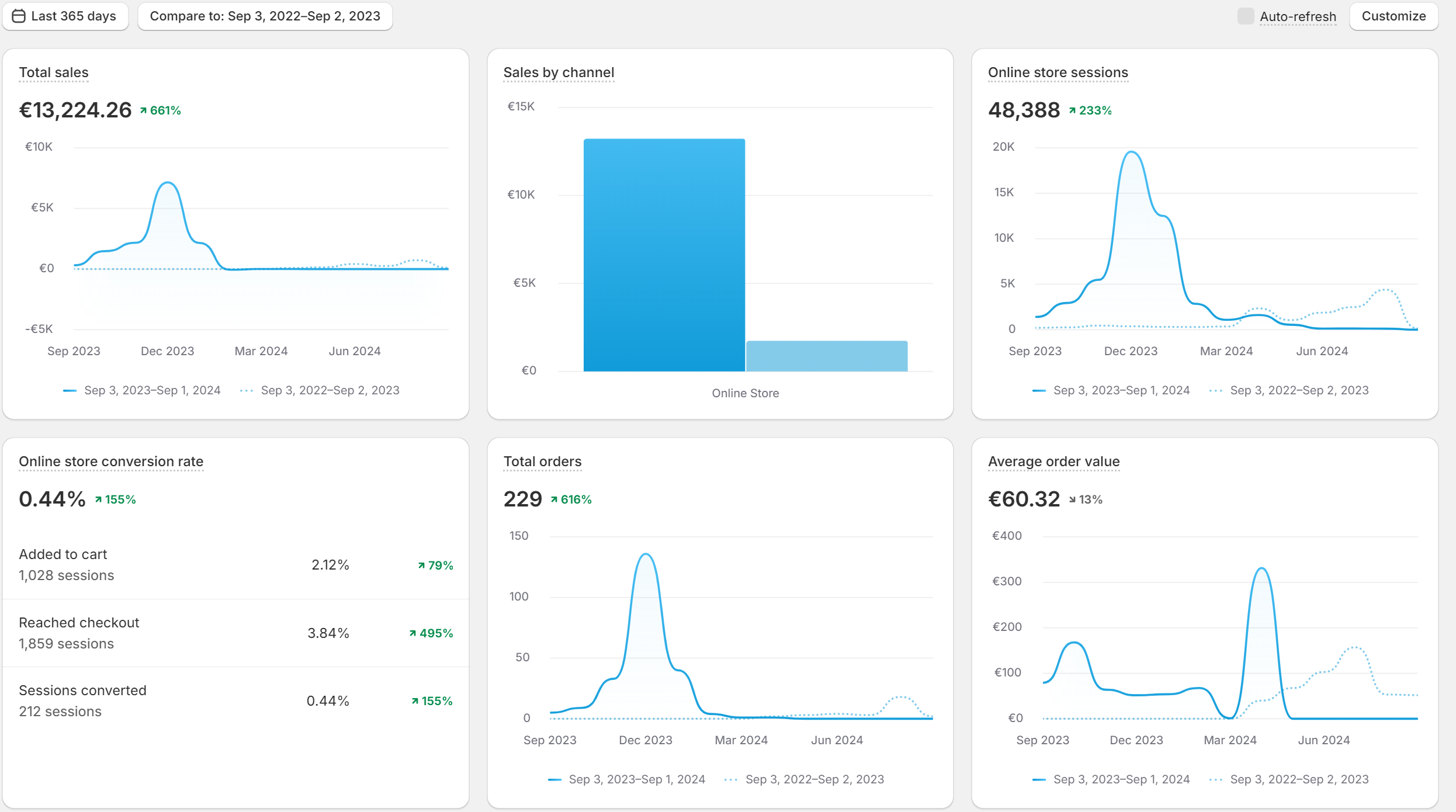Open the Online store conversion rate title

coord(111,461)
